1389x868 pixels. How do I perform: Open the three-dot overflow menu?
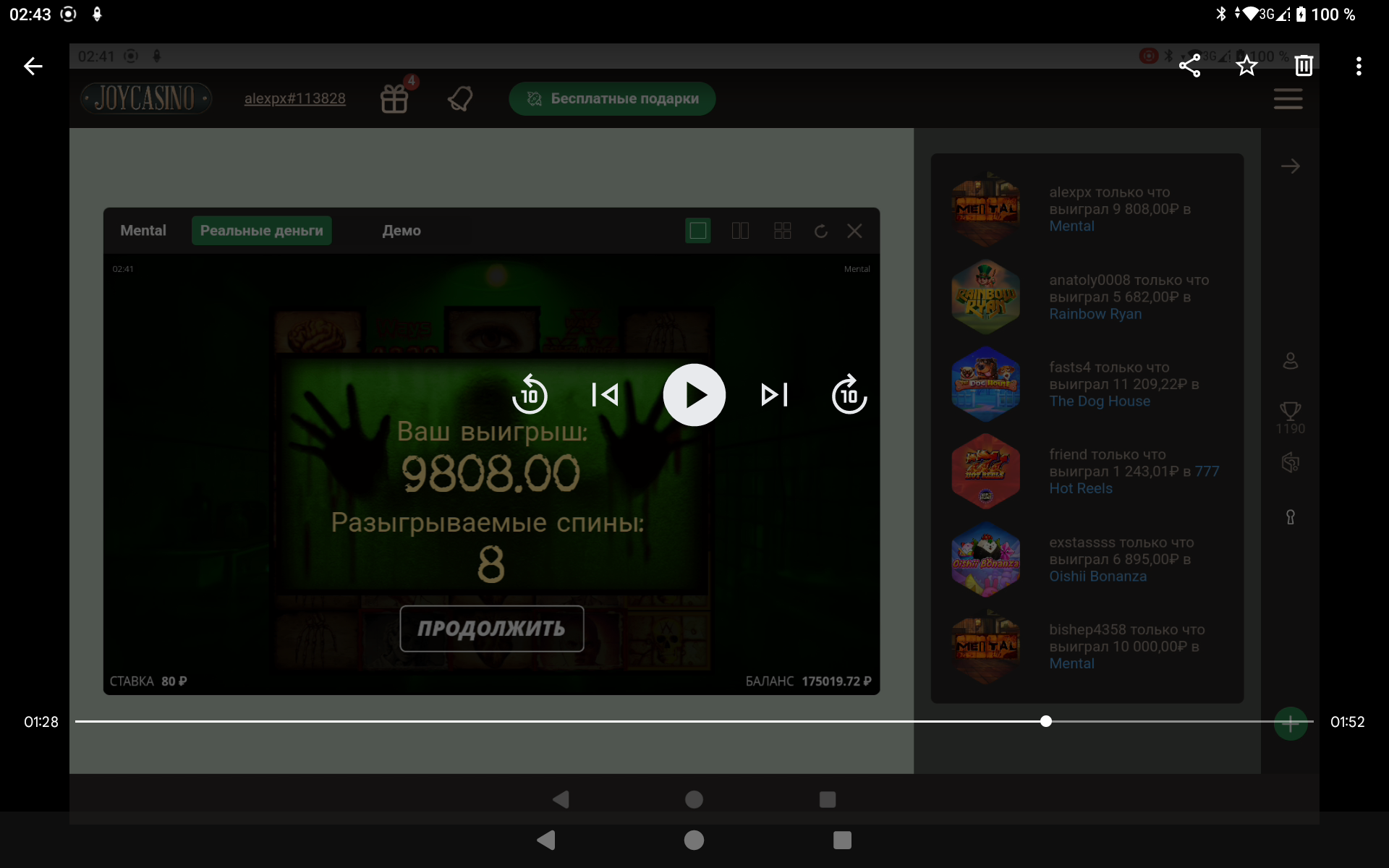(x=1359, y=66)
